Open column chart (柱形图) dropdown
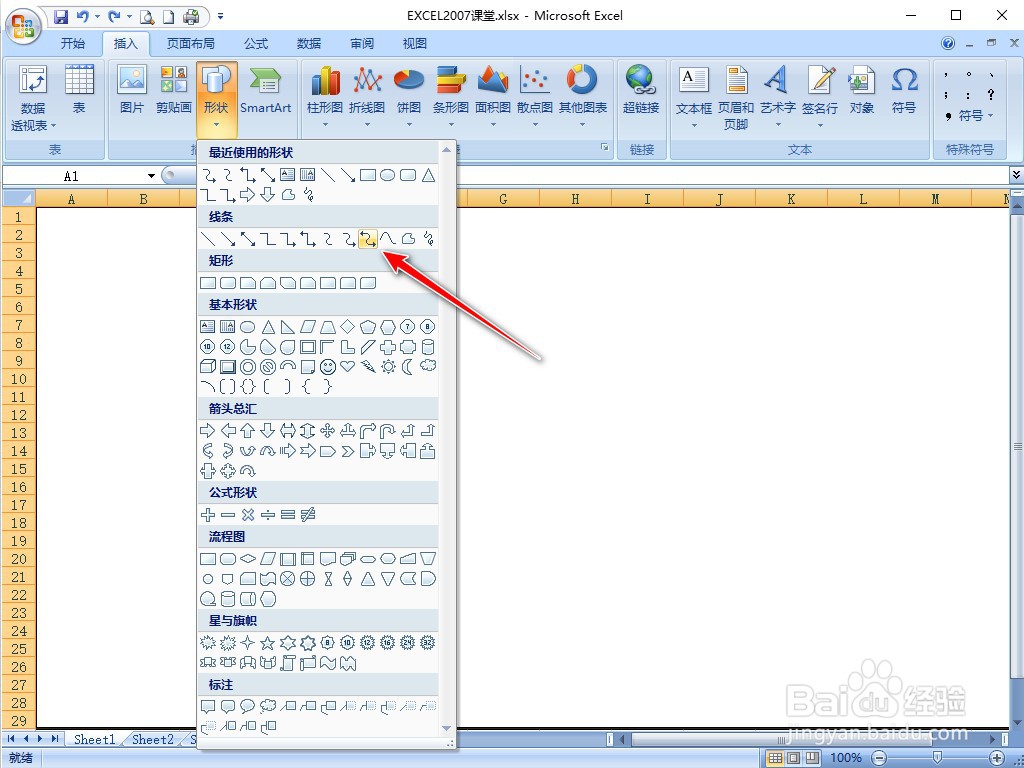The width and height of the screenshot is (1024, 768). point(325,97)
